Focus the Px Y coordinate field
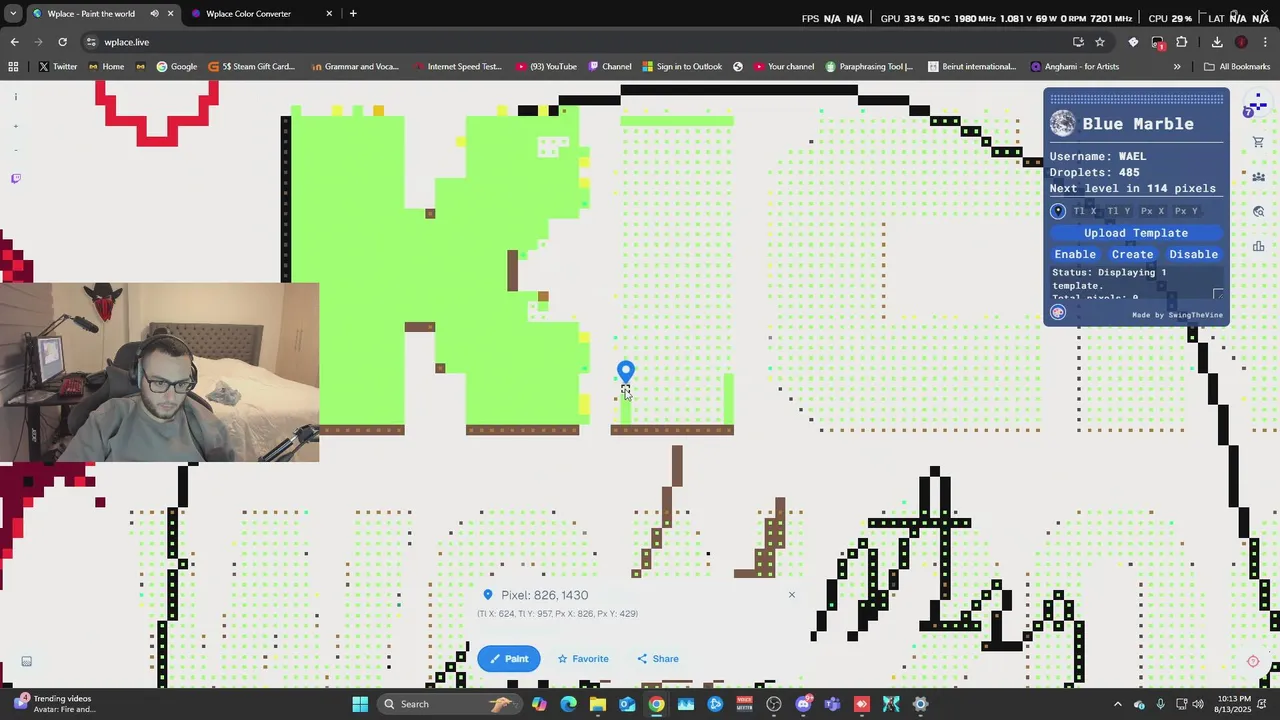 [1187, 211]
